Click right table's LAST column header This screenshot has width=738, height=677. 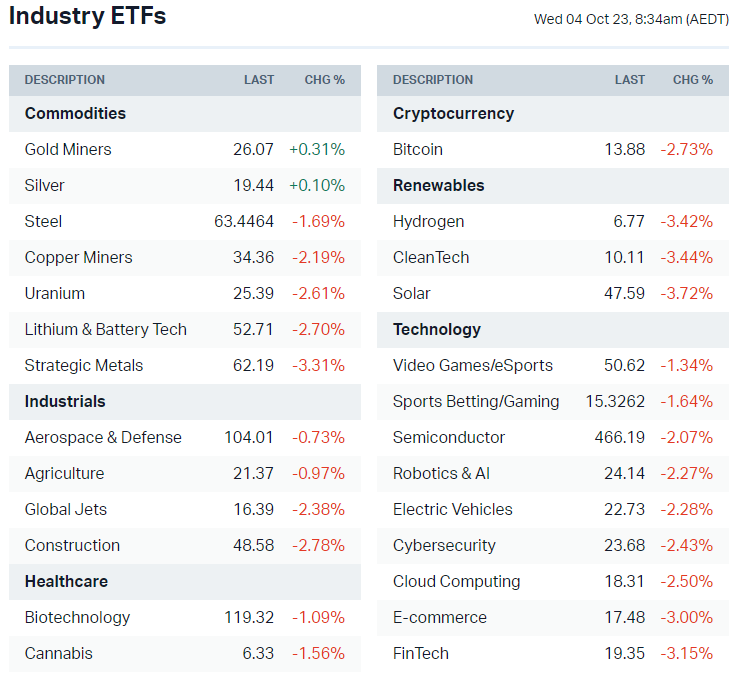[630, 80]
